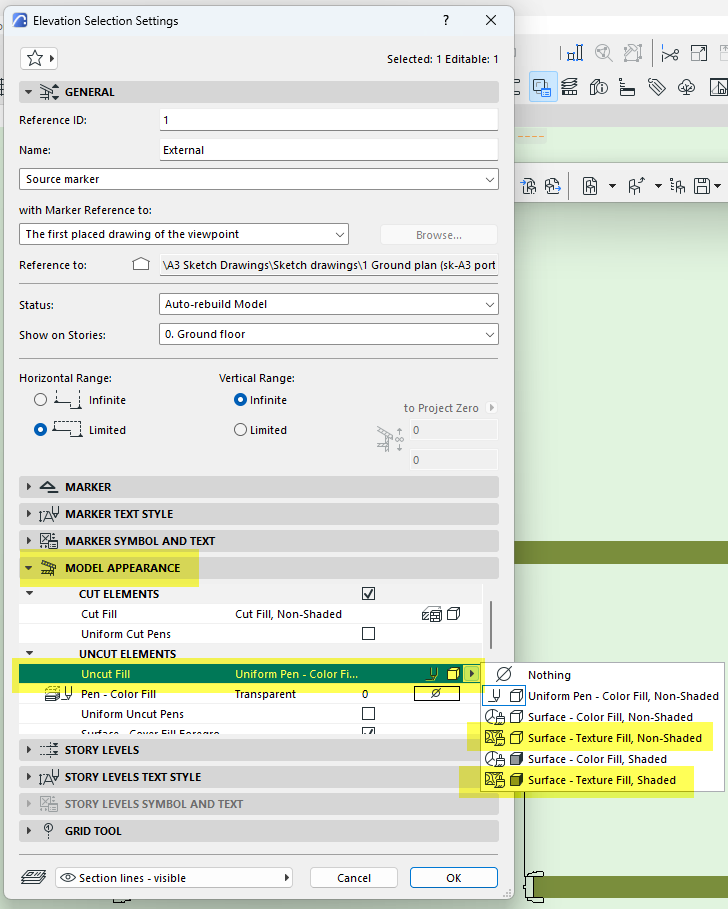Click the OK button
This screenshot has width=728, height=909.
tap(454, 878)
